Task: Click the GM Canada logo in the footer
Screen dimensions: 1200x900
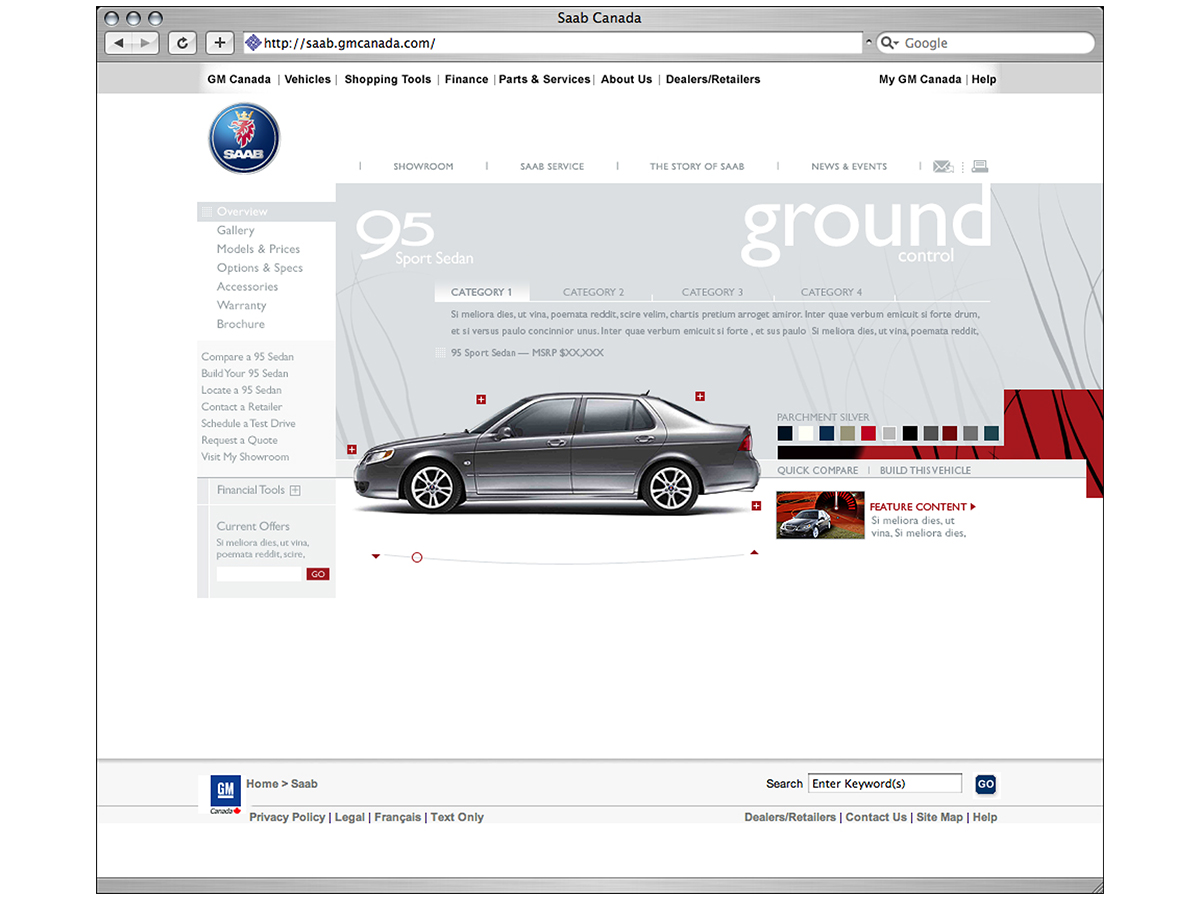Action: pos(225,794)
